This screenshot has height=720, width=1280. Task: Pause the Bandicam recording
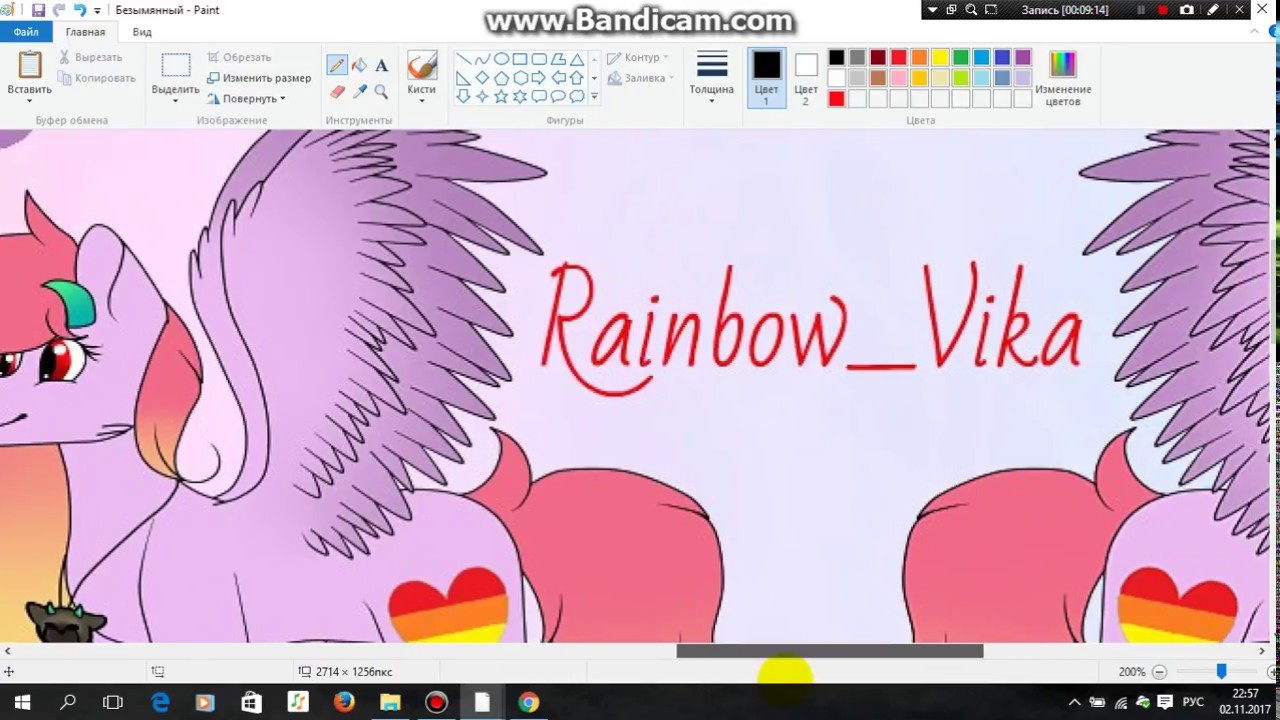(x=1141, y=10)
